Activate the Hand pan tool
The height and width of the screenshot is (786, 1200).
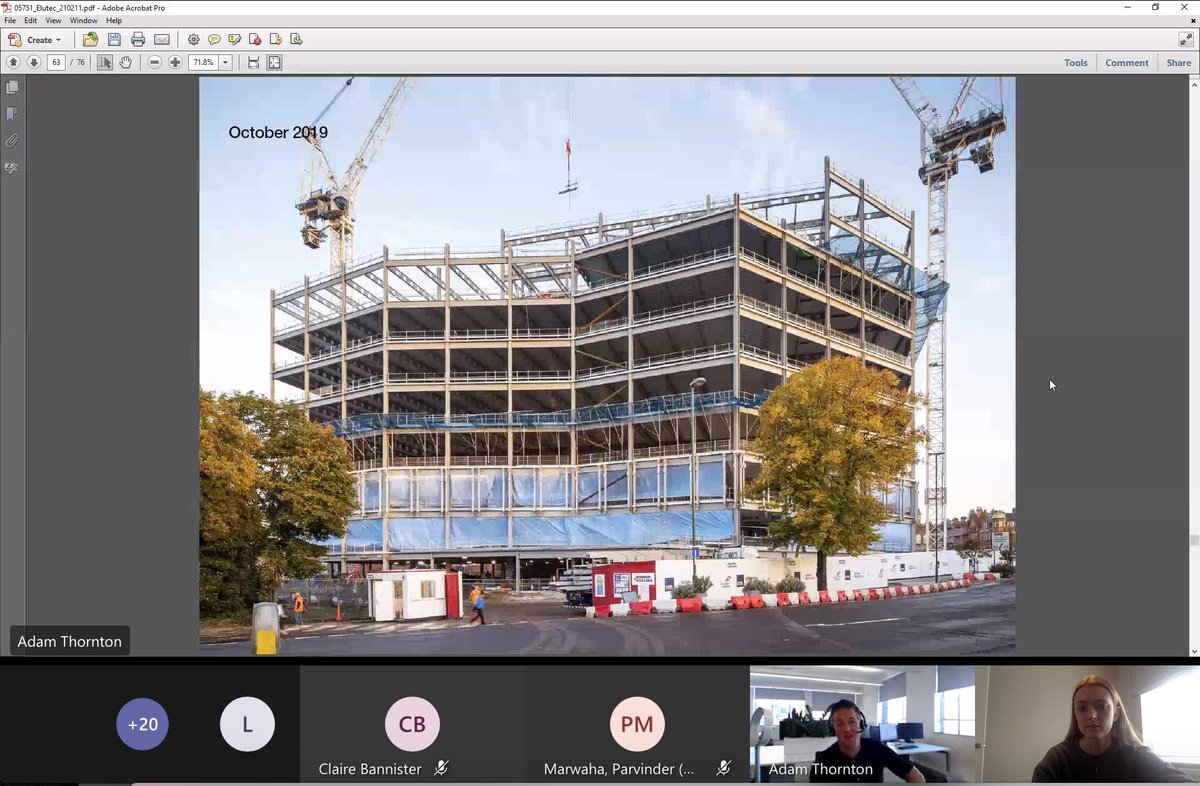click(126, 62)
